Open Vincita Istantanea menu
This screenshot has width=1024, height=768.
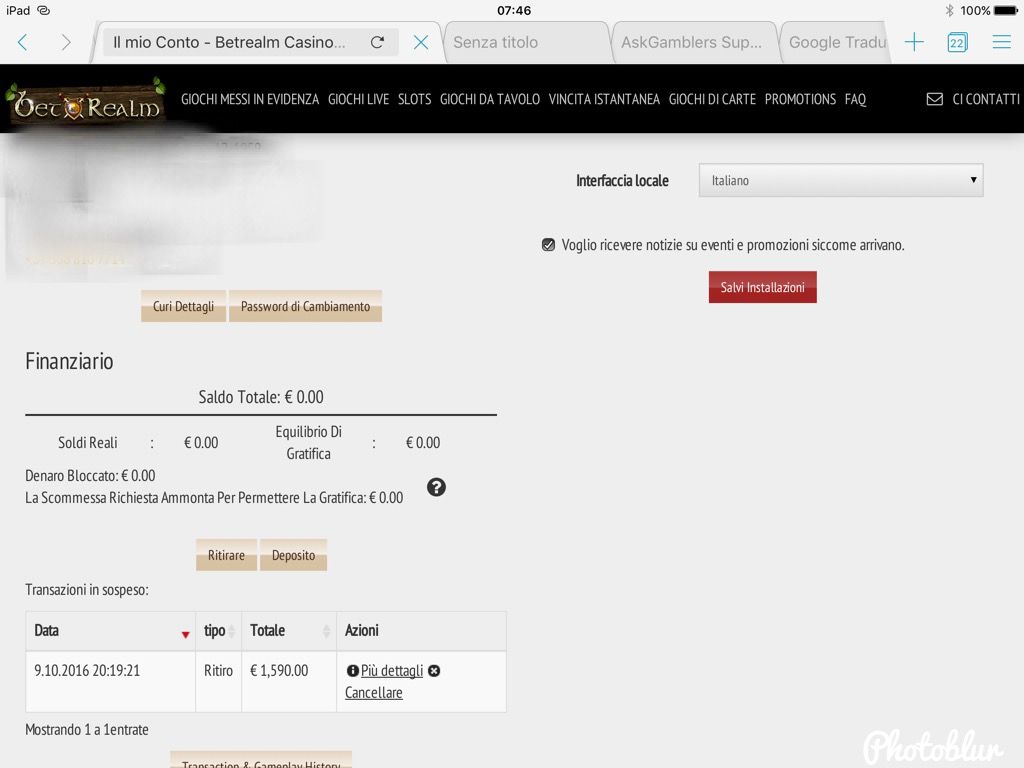[x=604, y=99]
